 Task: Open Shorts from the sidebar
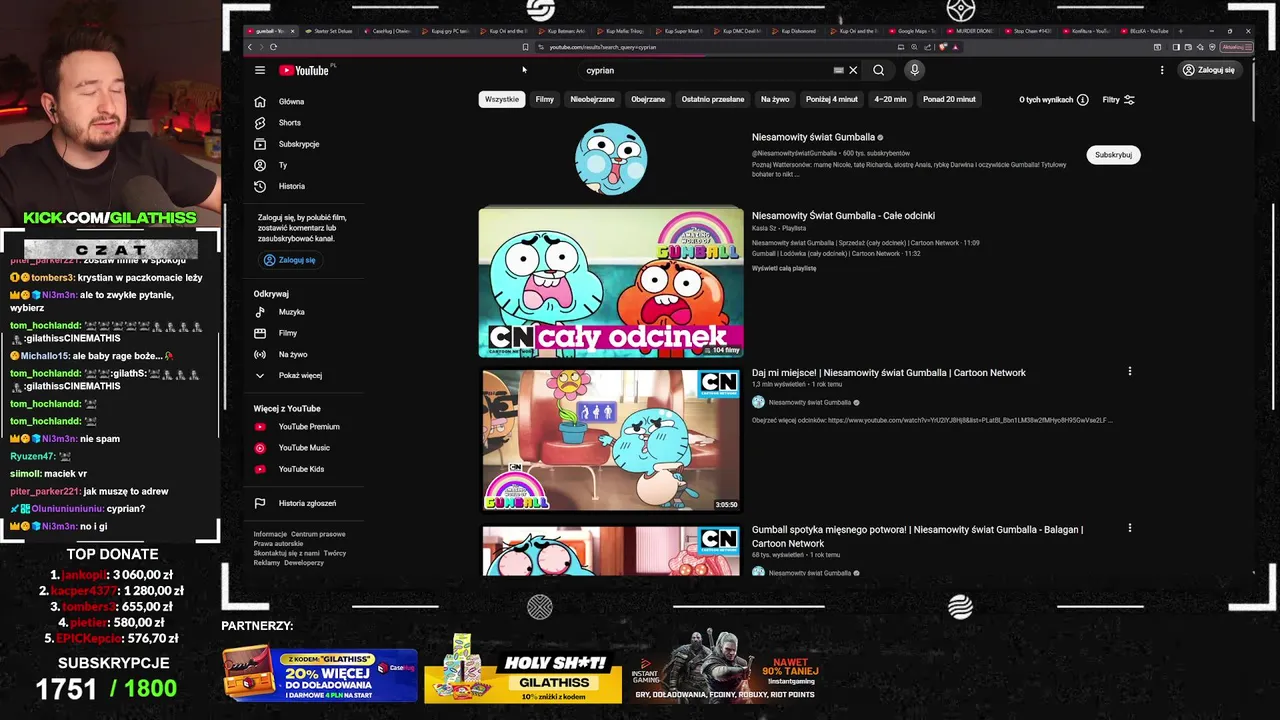coord(289,122)
